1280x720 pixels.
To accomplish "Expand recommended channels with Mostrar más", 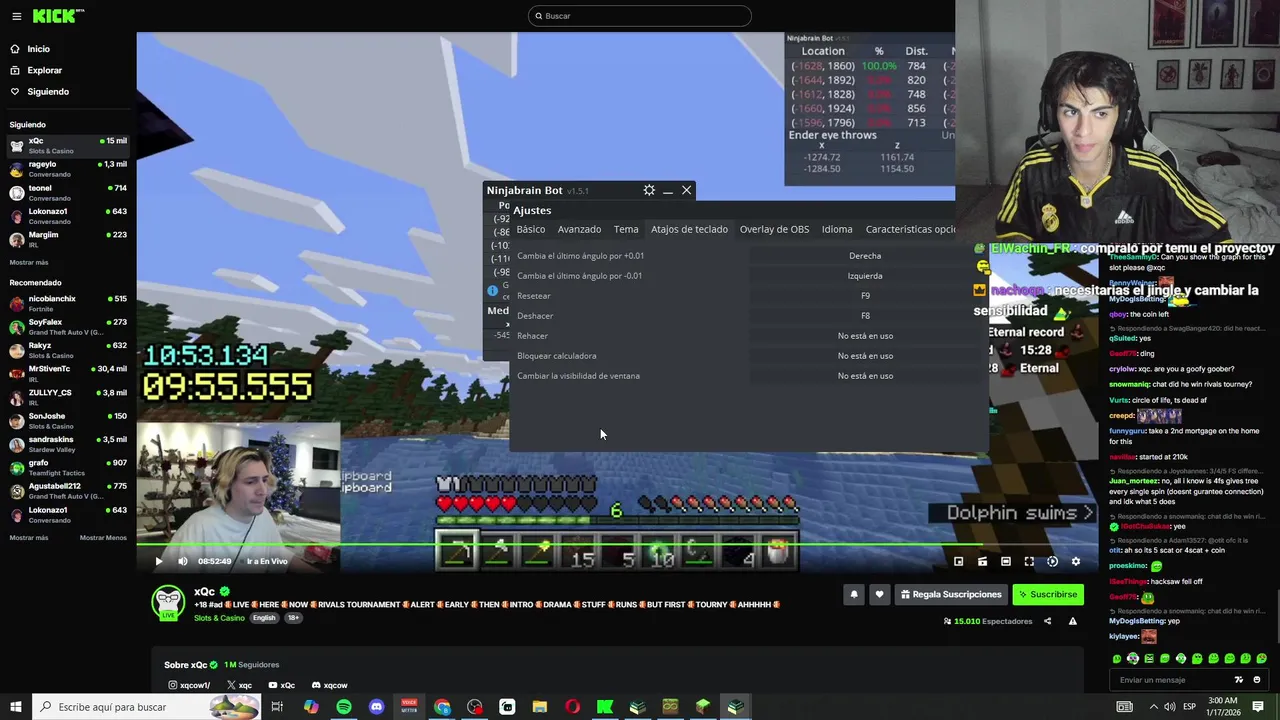I will pyautogui.click(x=29, y=538).
